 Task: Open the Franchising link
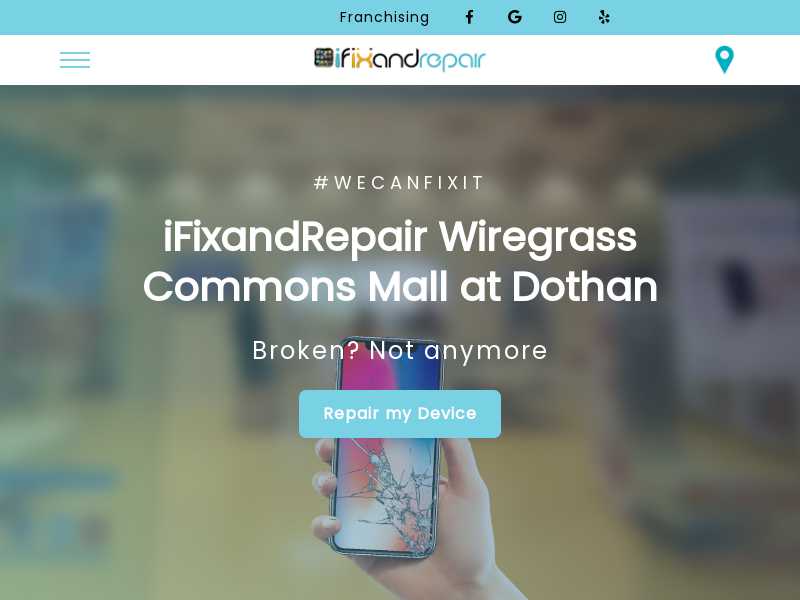(384, 17)
